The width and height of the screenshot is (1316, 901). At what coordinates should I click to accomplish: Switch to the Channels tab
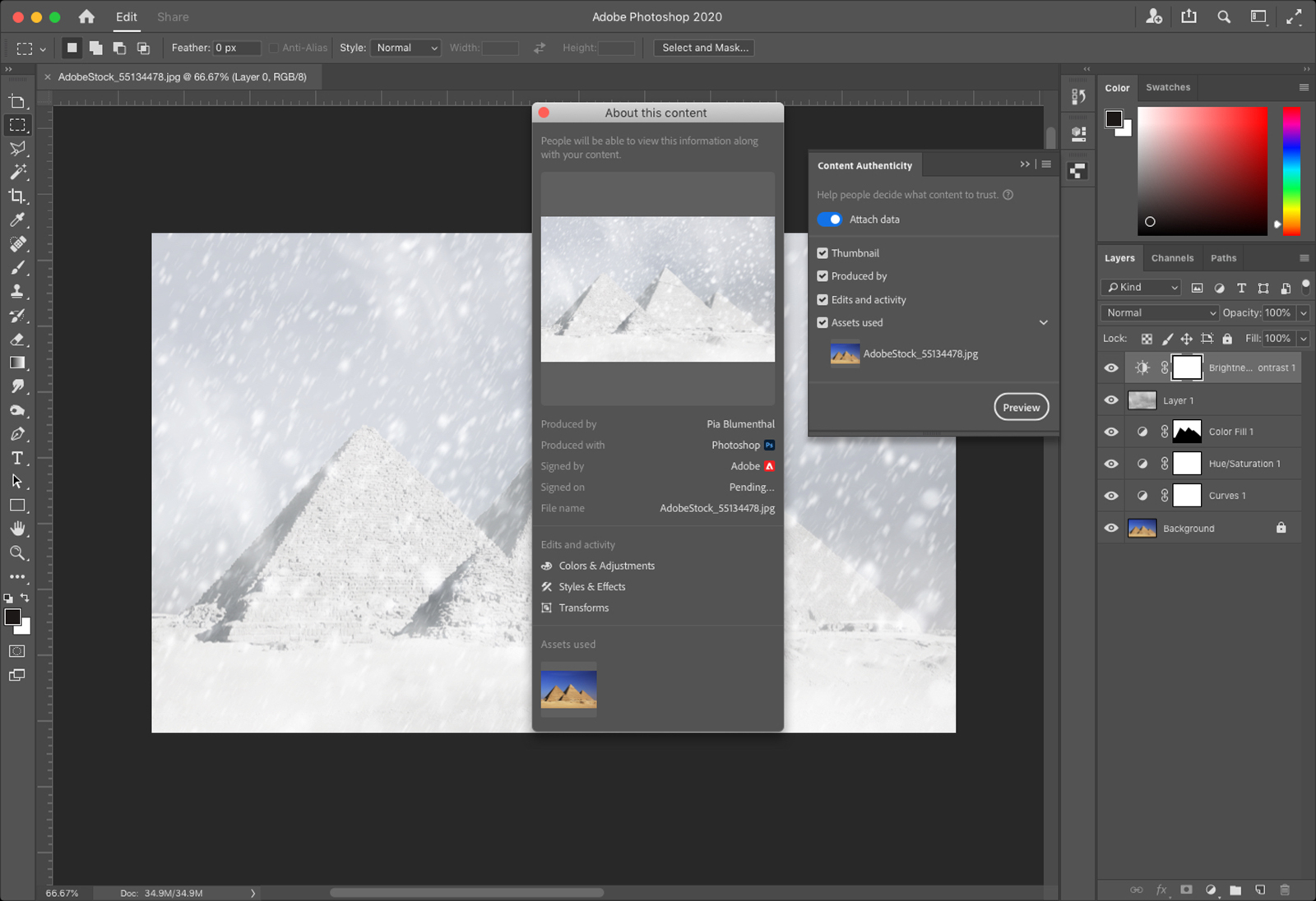(1172, 257)
